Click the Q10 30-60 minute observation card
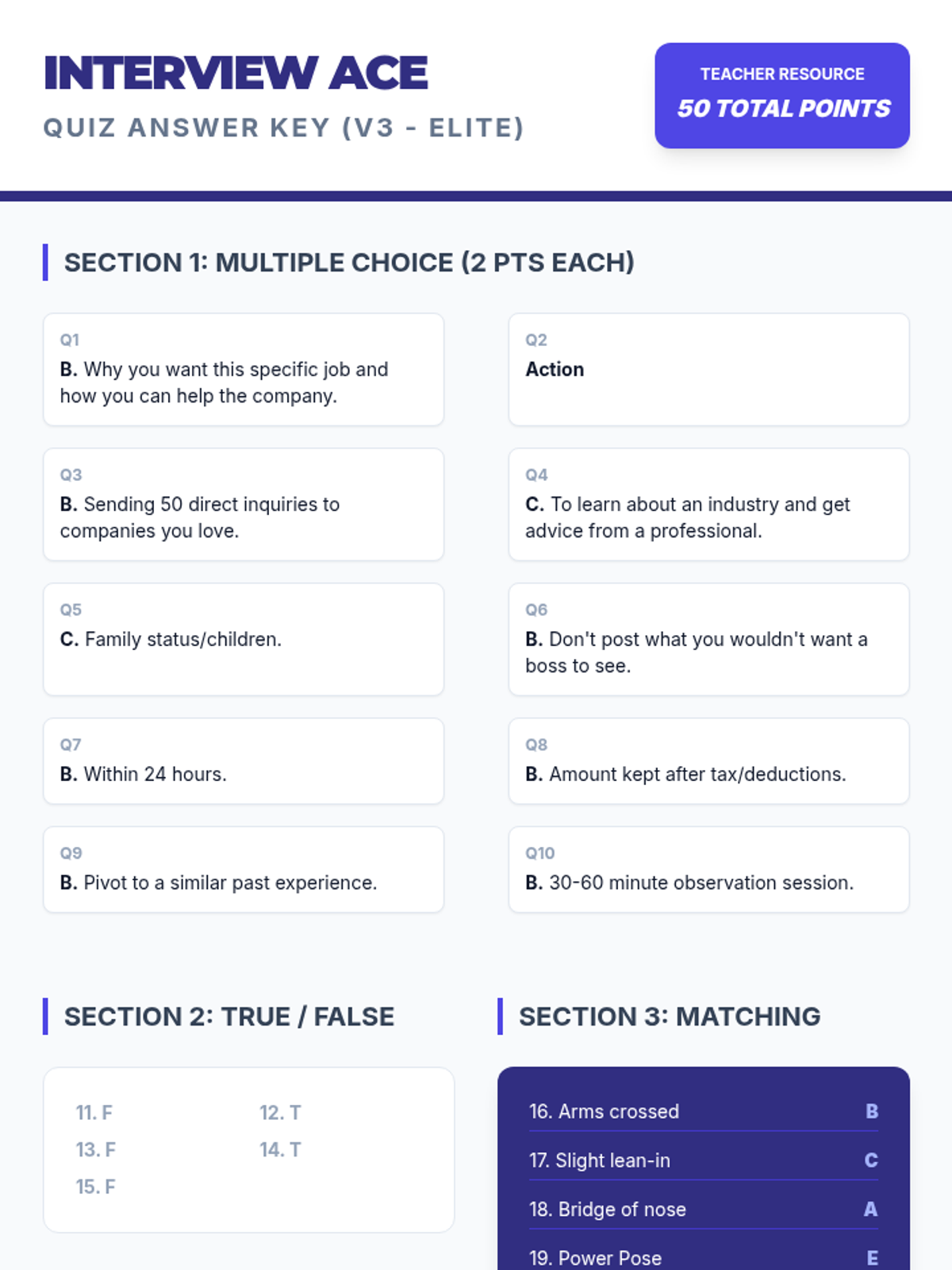This screenshot has width=952, height=1270. click(708, 870)
